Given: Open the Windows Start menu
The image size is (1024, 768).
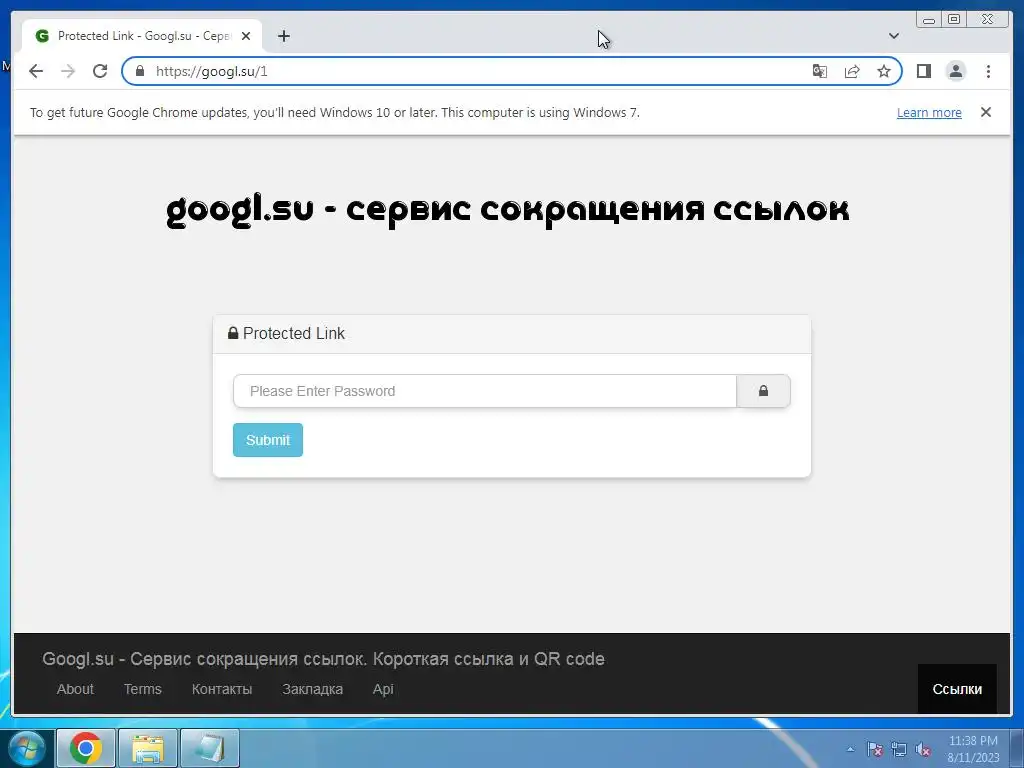Looking at the screenshot, I should (27, 748).
